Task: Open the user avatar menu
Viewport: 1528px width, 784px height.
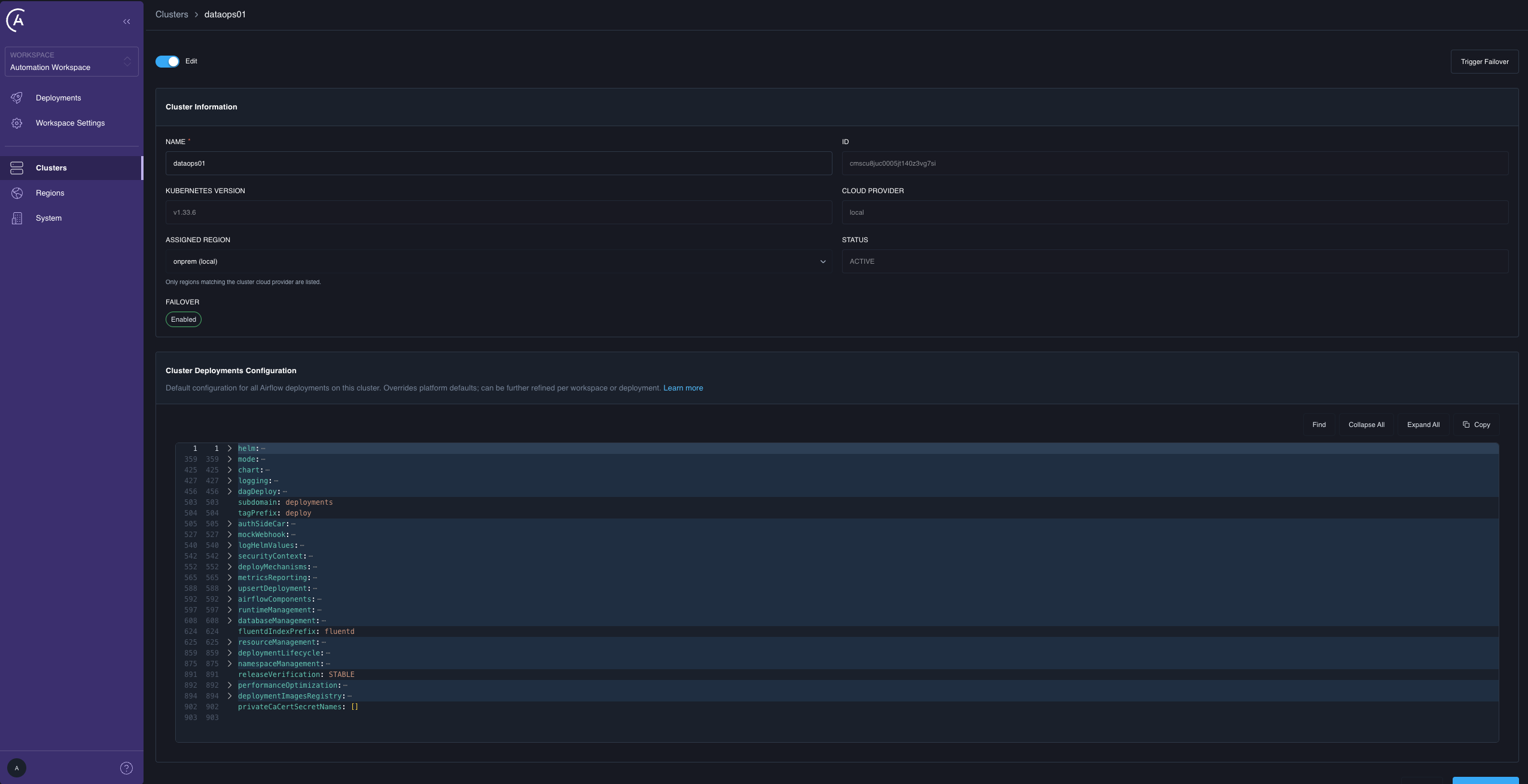Action: point(17,768)
